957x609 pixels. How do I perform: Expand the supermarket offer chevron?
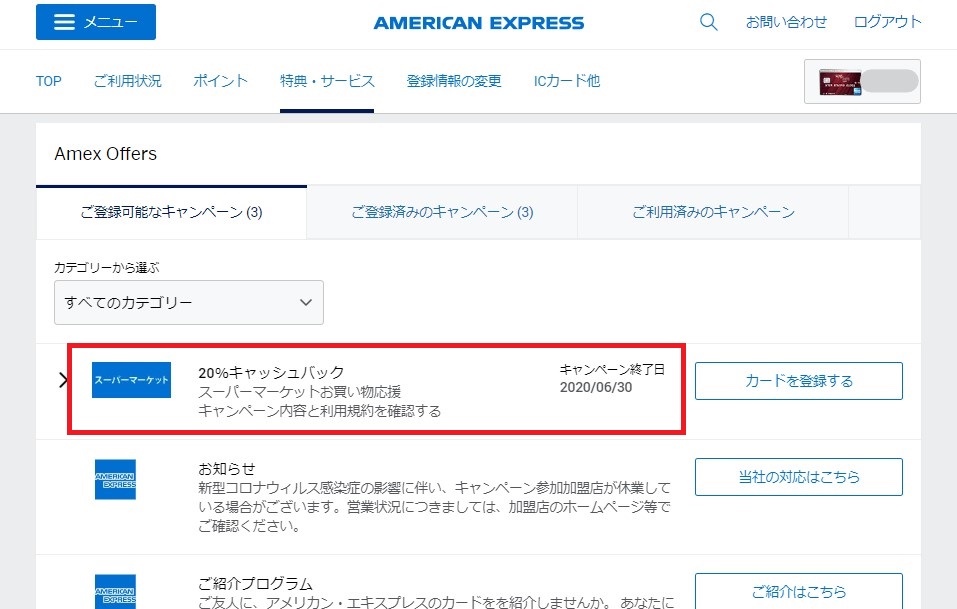tap(63, 380)
